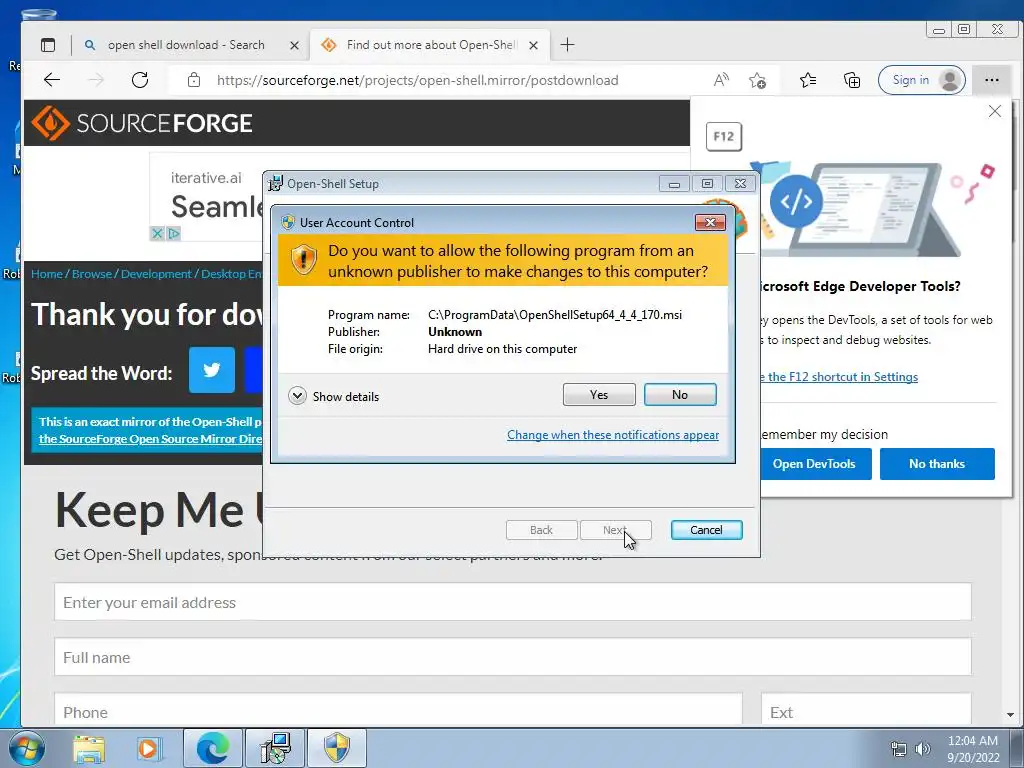
Task: Open the Windows Start menu
Action: [26, 748]
